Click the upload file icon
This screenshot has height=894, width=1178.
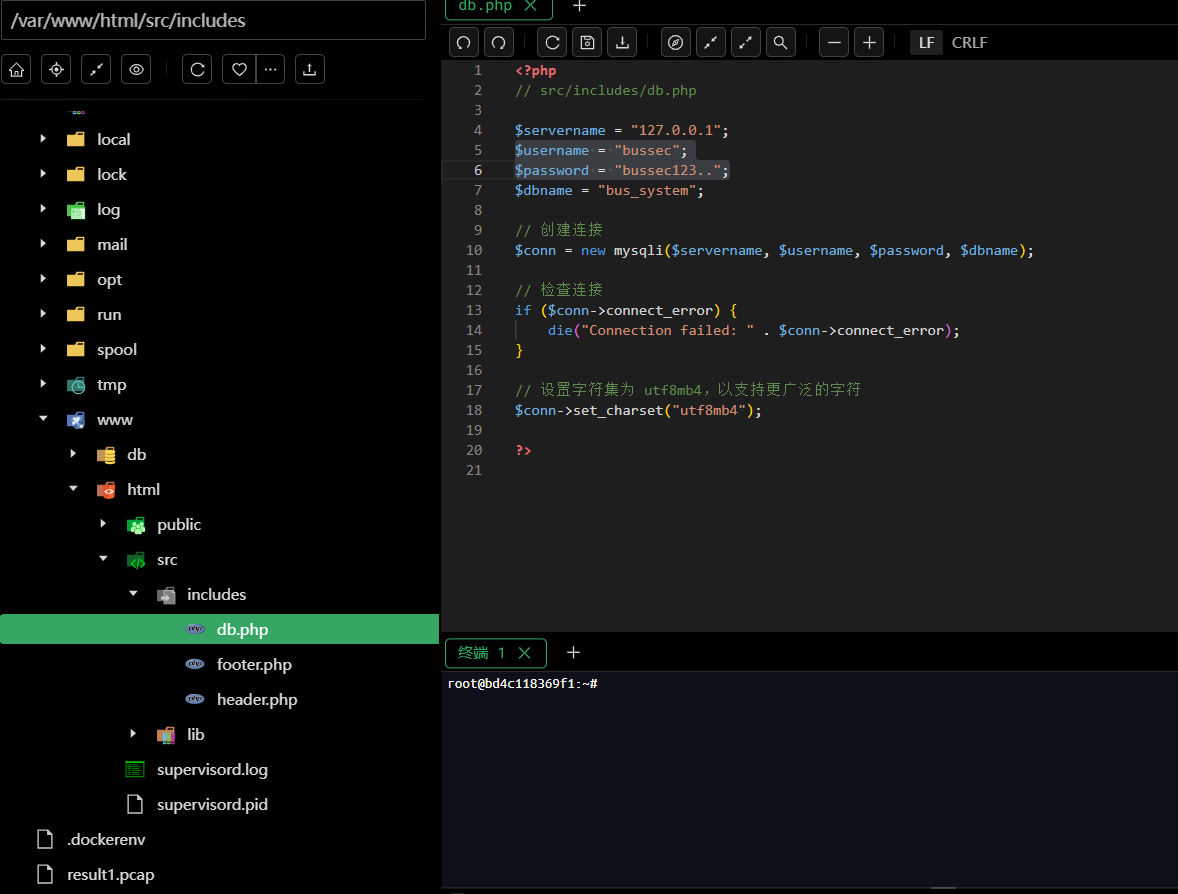(309, 69)
